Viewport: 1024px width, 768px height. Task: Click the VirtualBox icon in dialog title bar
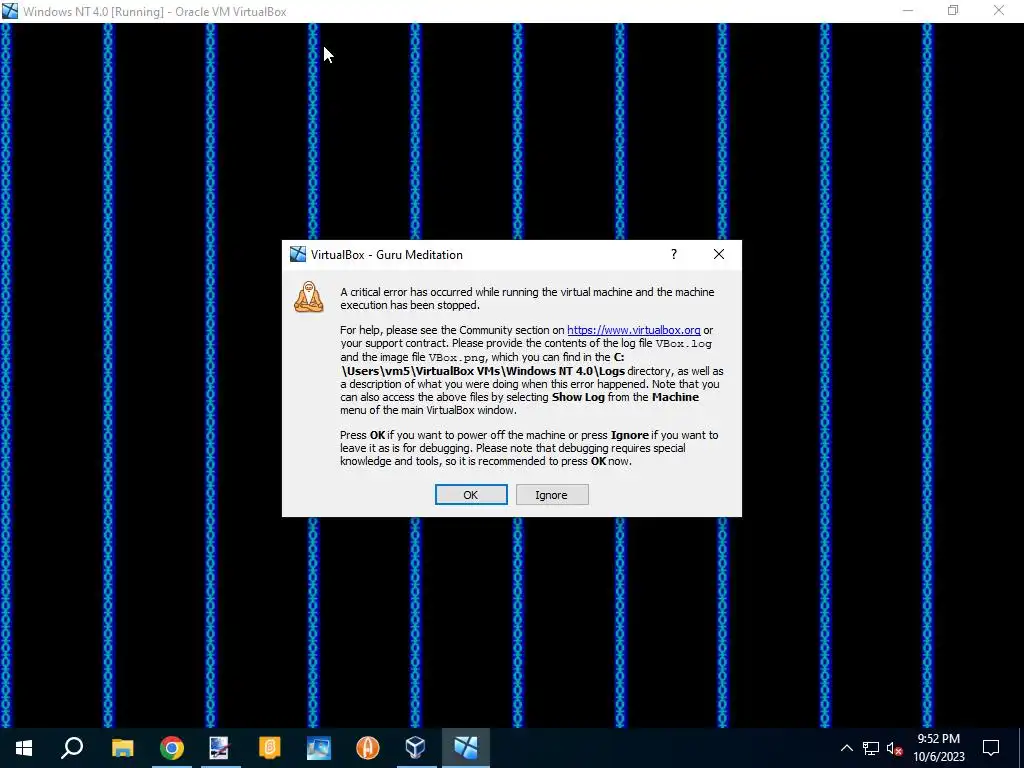[298, 254]
